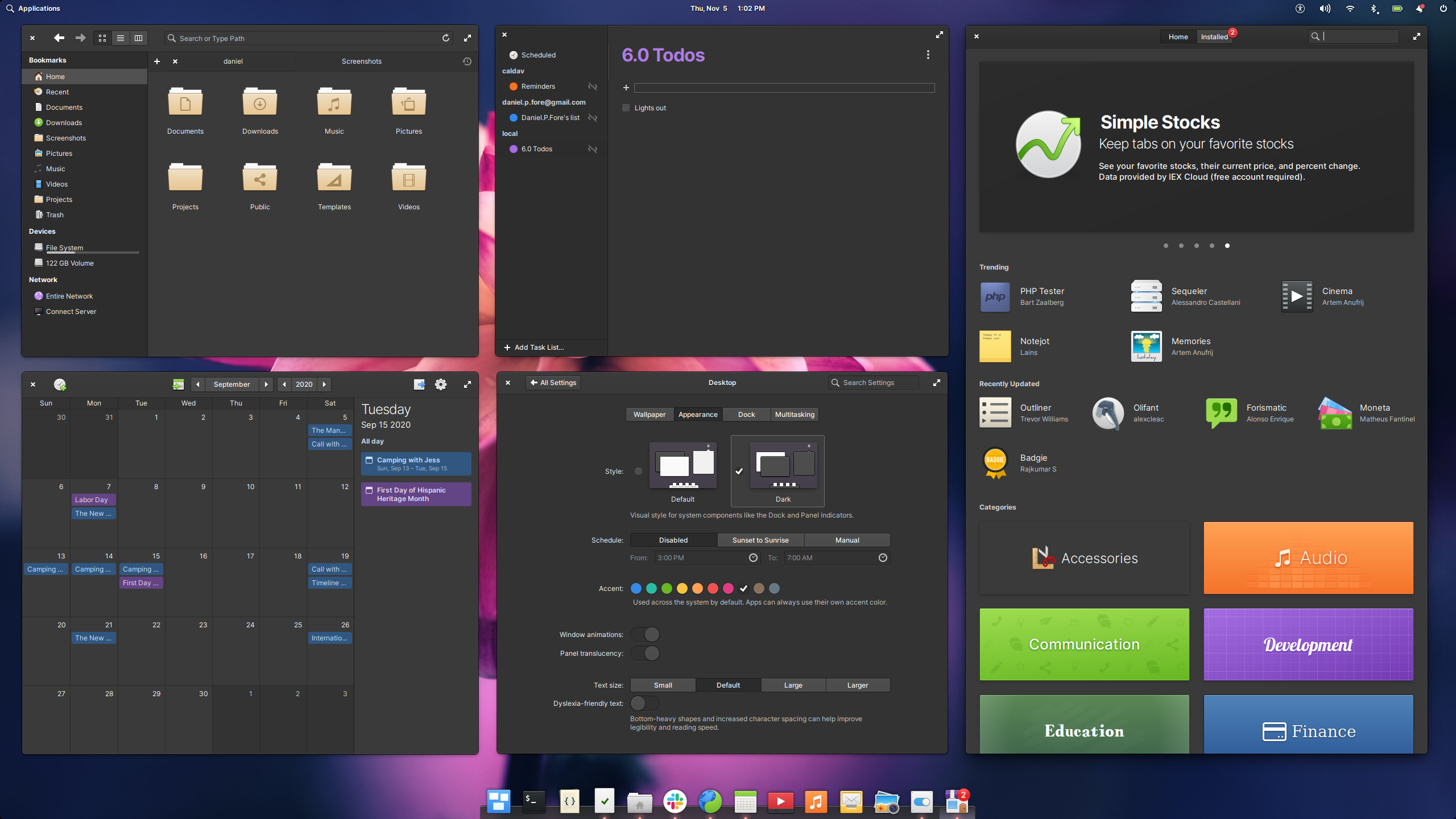Switch to the Multitasking tab
Viewport: 1456px width, 819px height.
(x=794, y=414)
